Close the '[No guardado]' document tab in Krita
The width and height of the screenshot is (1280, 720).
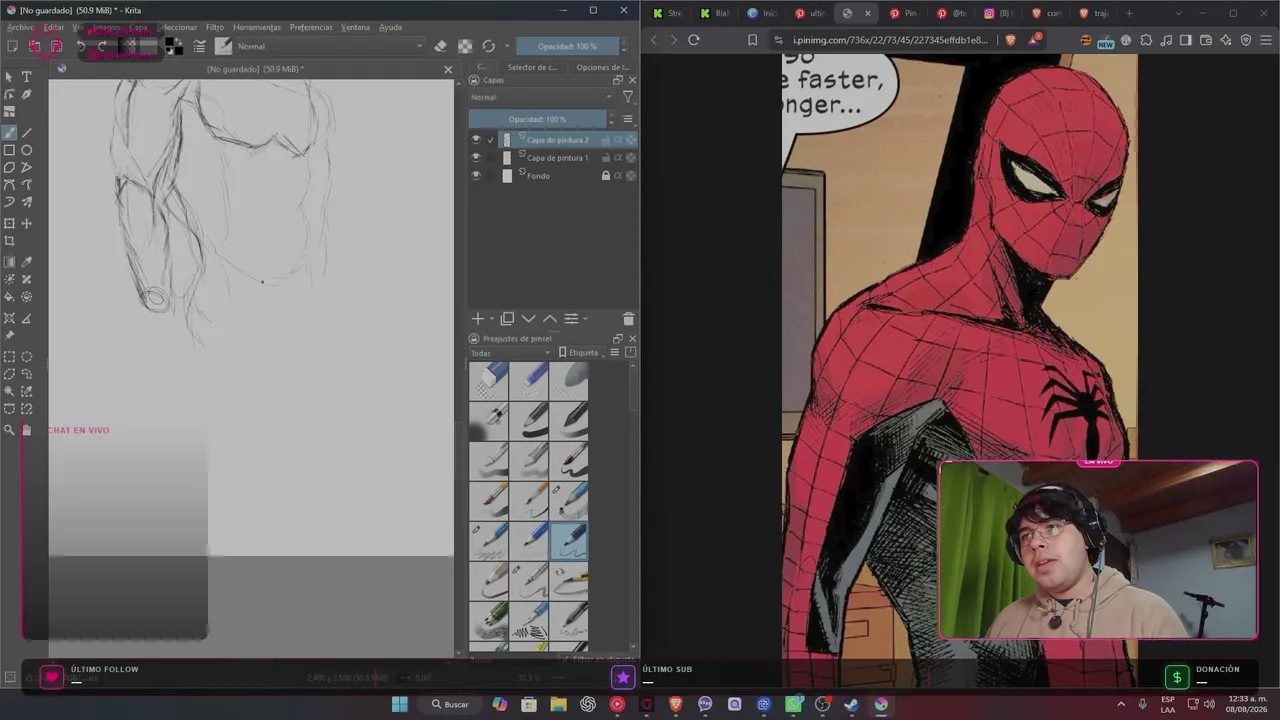[448, 69]
